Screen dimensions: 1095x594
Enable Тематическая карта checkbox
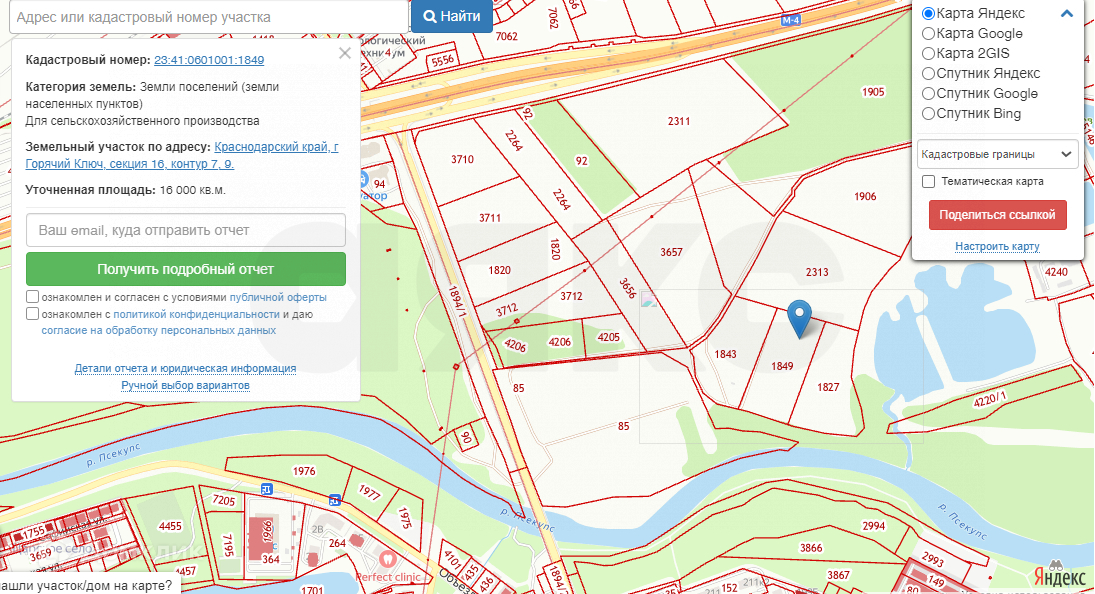[x=928, y=181]
